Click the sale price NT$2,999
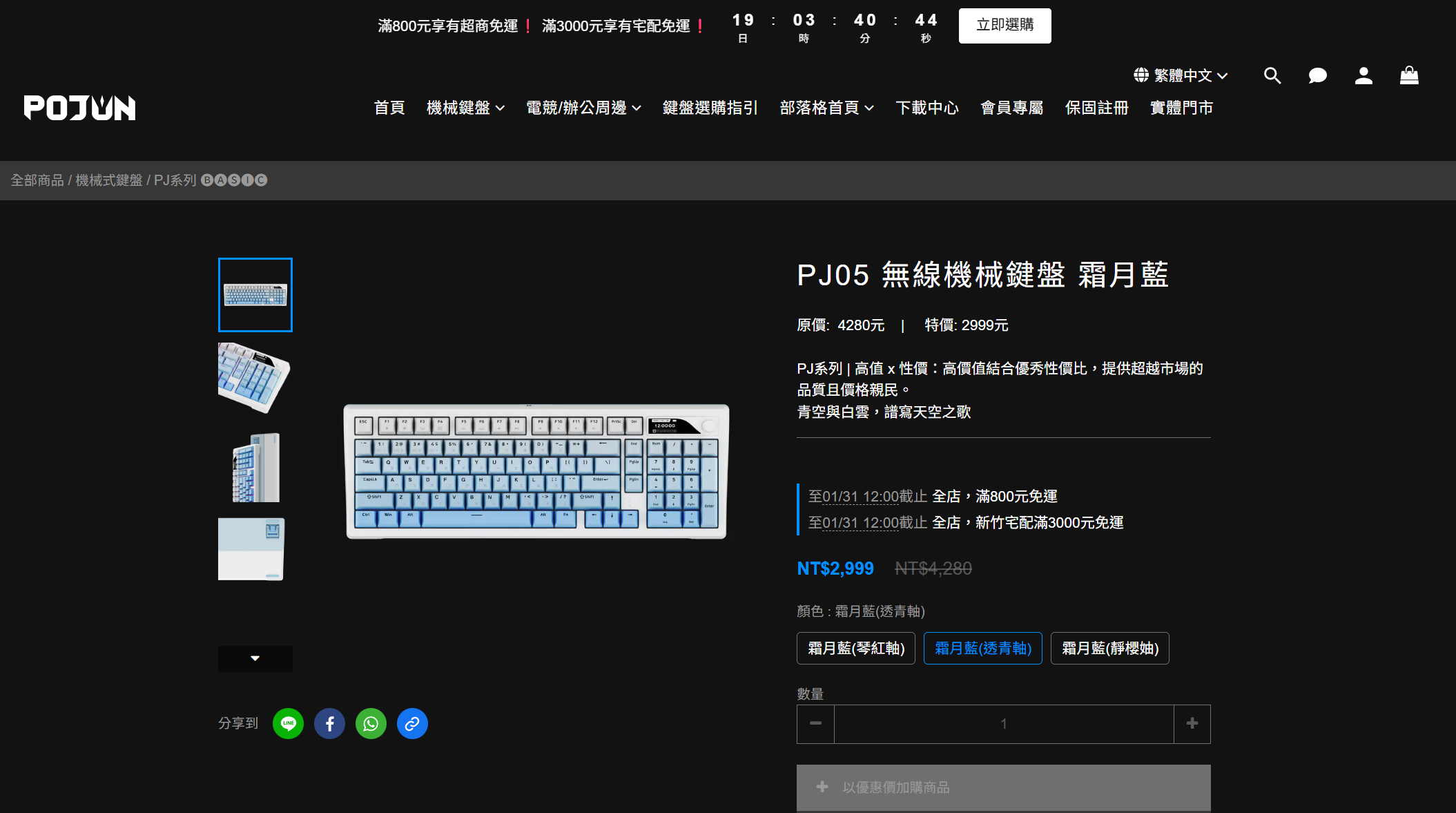Viewport: 1456px width, 813px height. coord(835,568)
